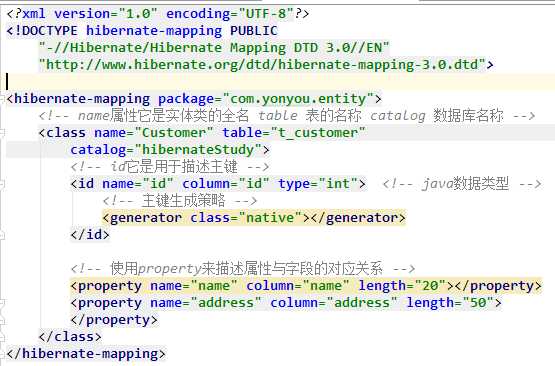Click the </property> tag on its own line

(114, 320)
